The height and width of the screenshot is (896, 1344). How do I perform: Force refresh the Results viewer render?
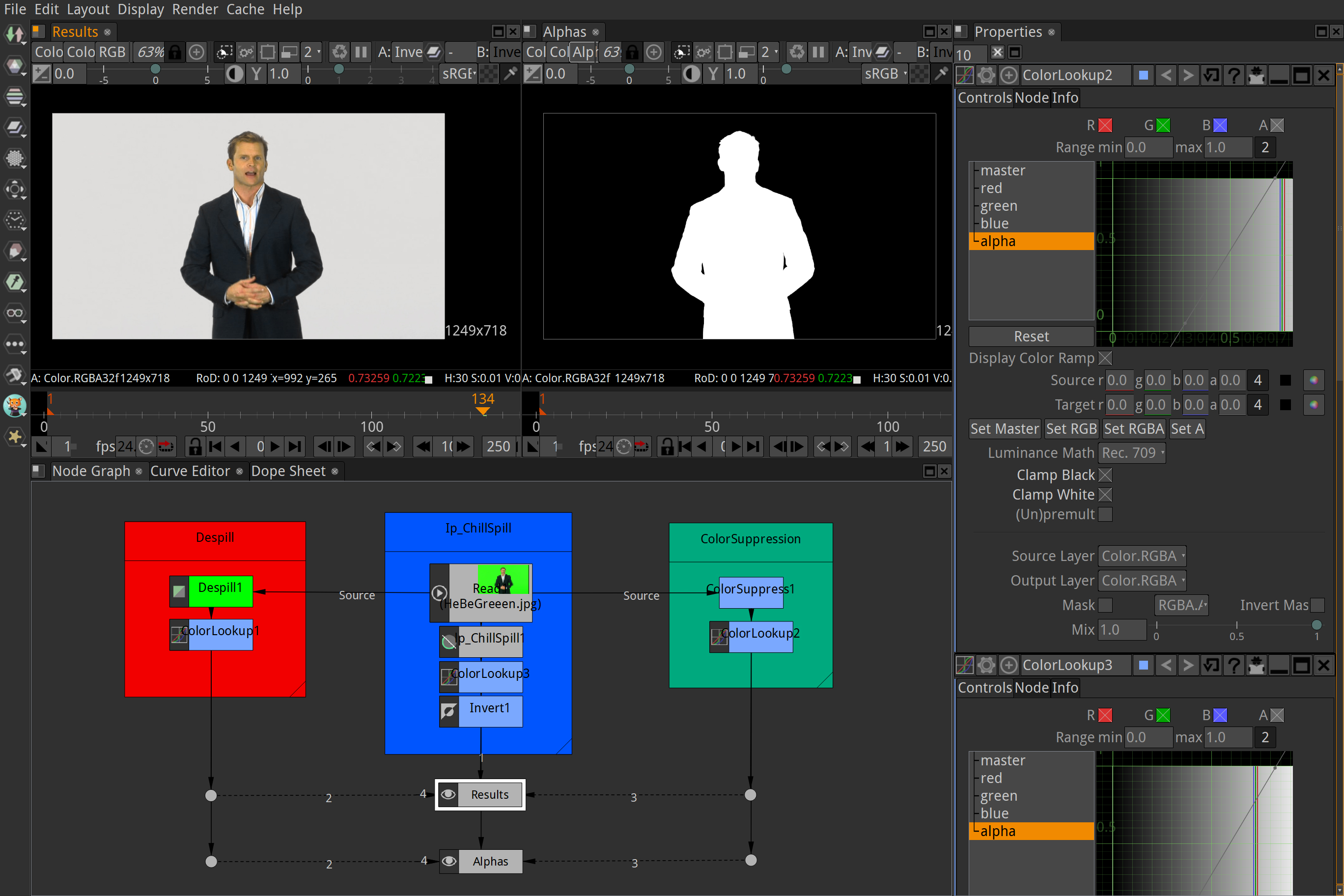pos(339,52)
